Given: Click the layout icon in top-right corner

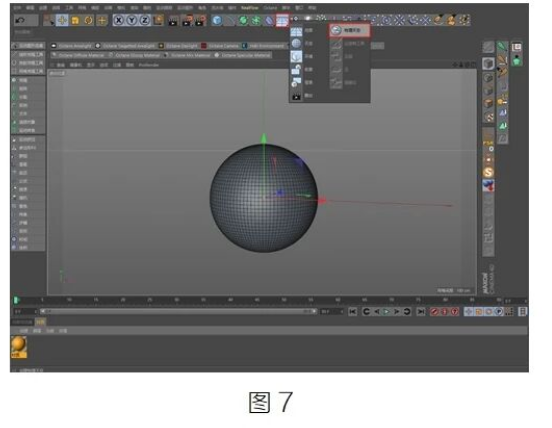Looking at the screenshot, I should point(516,47).
